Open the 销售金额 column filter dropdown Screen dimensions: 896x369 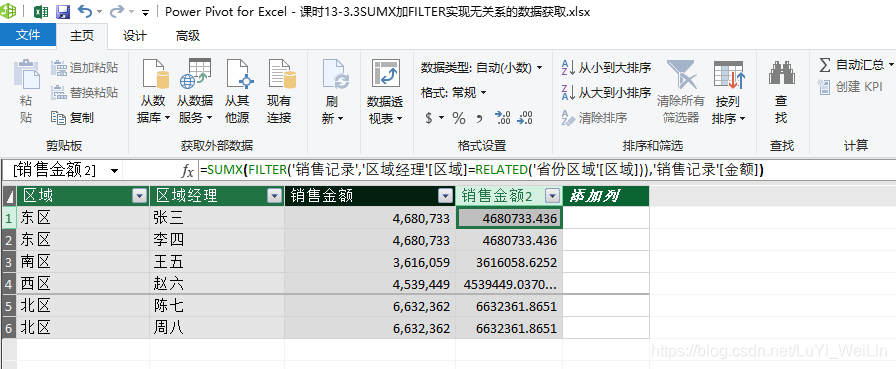click(446, 196)
